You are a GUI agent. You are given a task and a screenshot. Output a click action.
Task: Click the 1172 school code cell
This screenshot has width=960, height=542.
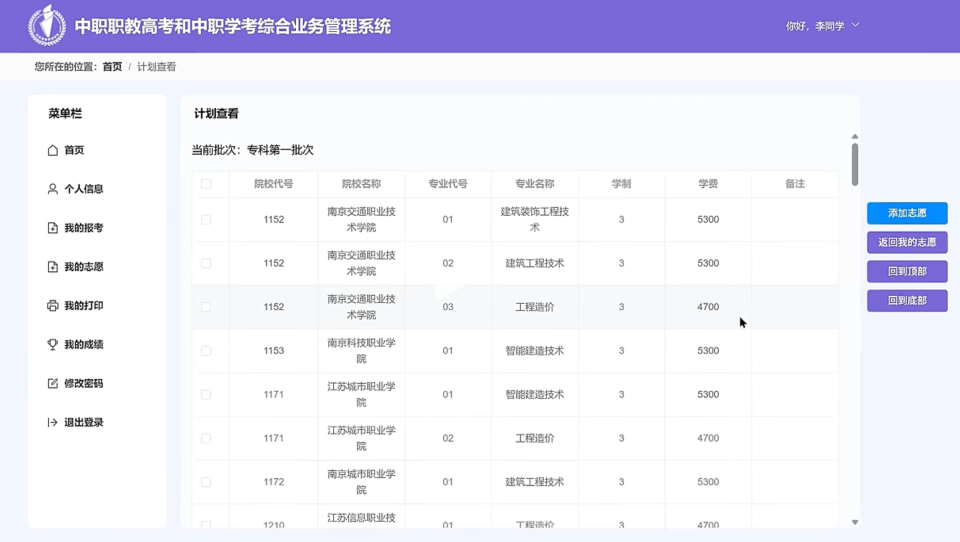[274, 482]
